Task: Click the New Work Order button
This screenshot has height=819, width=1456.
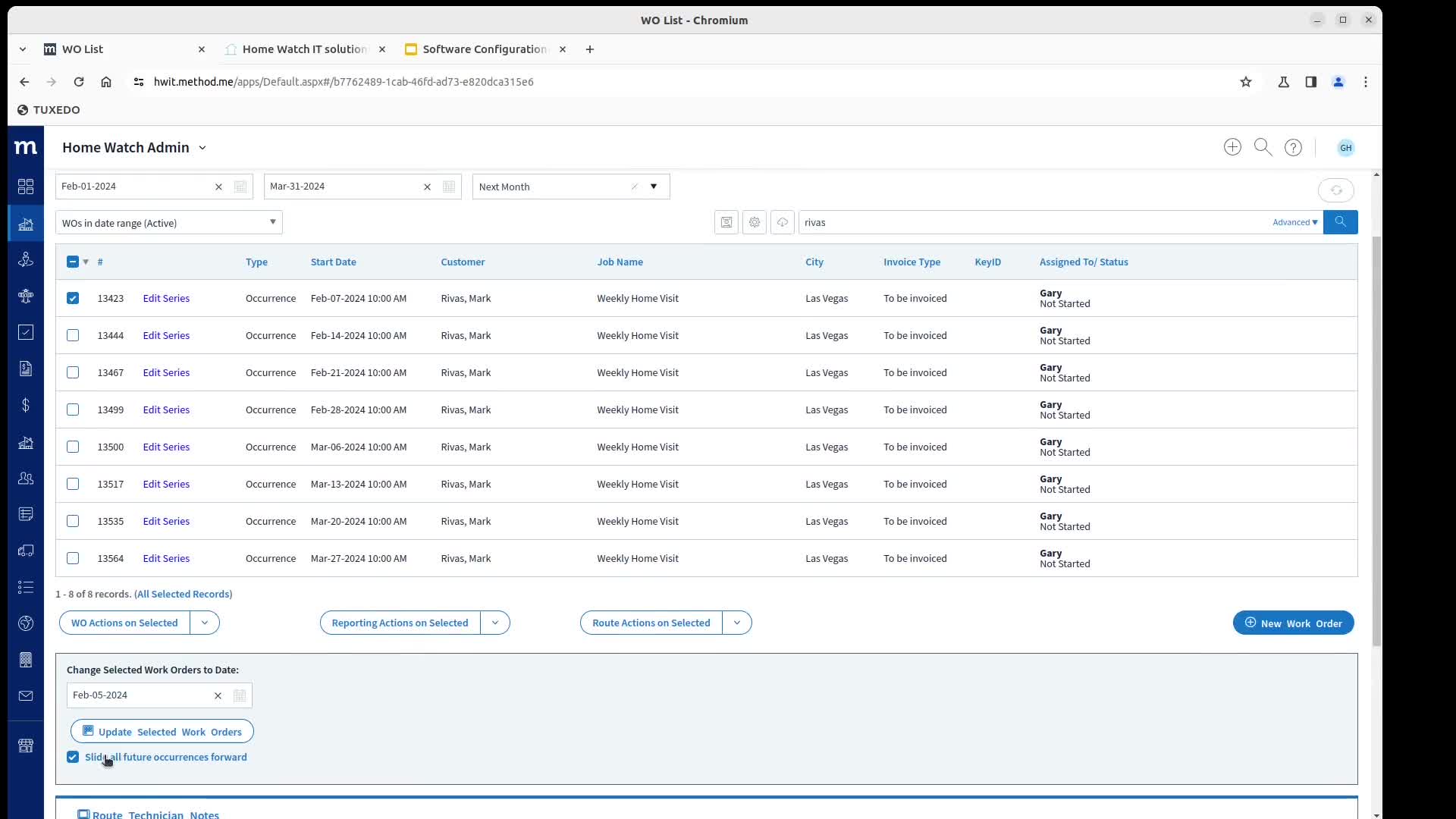Action: click(x=1292, y=623)
